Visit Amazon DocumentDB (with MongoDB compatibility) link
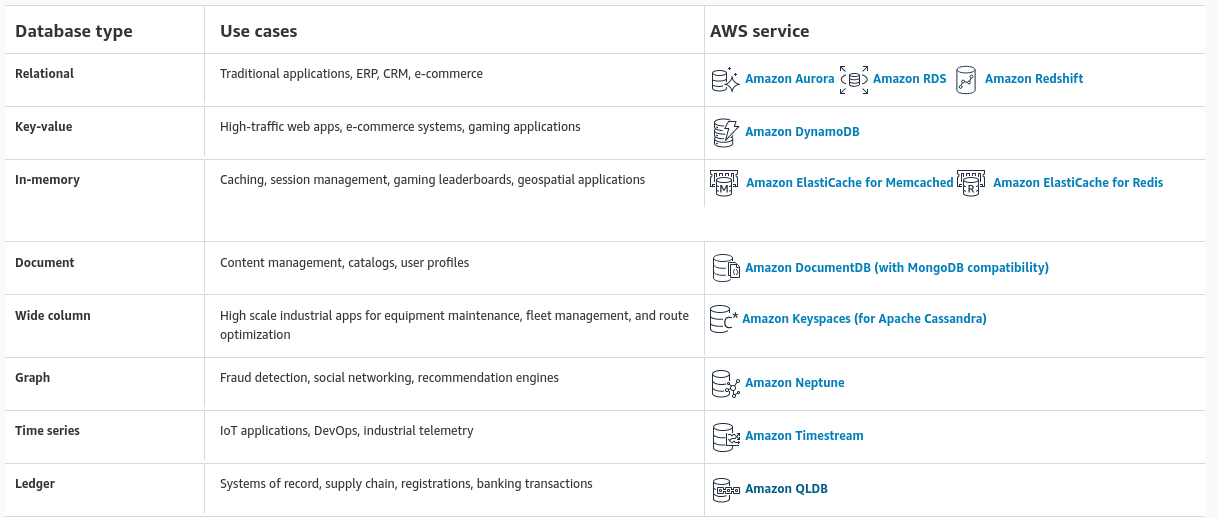 [897, 268]
